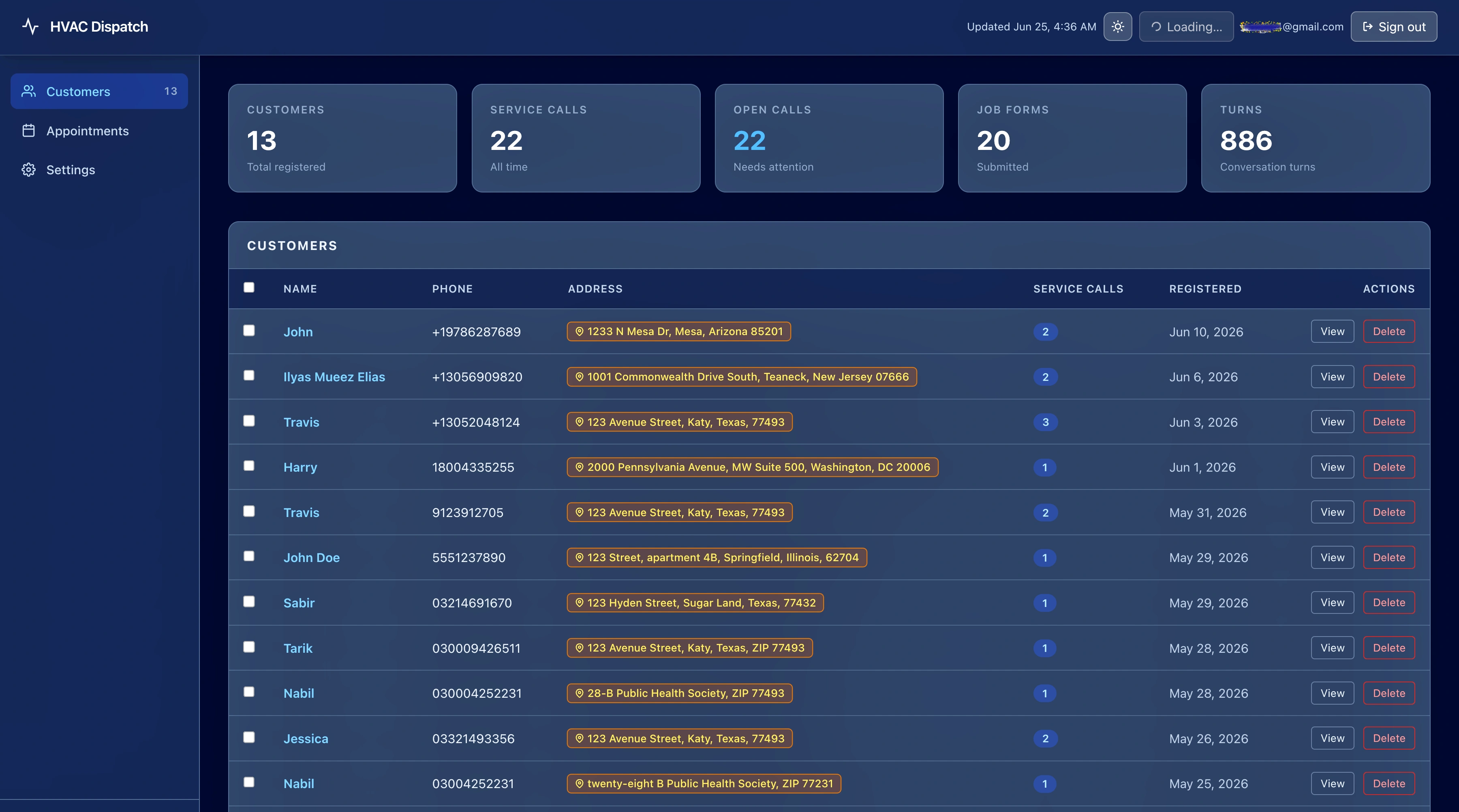Click the service calls badge 3 for Travis
Image resolution: width=1459 pixels, height=812 pixels.
coord(1046,422)
